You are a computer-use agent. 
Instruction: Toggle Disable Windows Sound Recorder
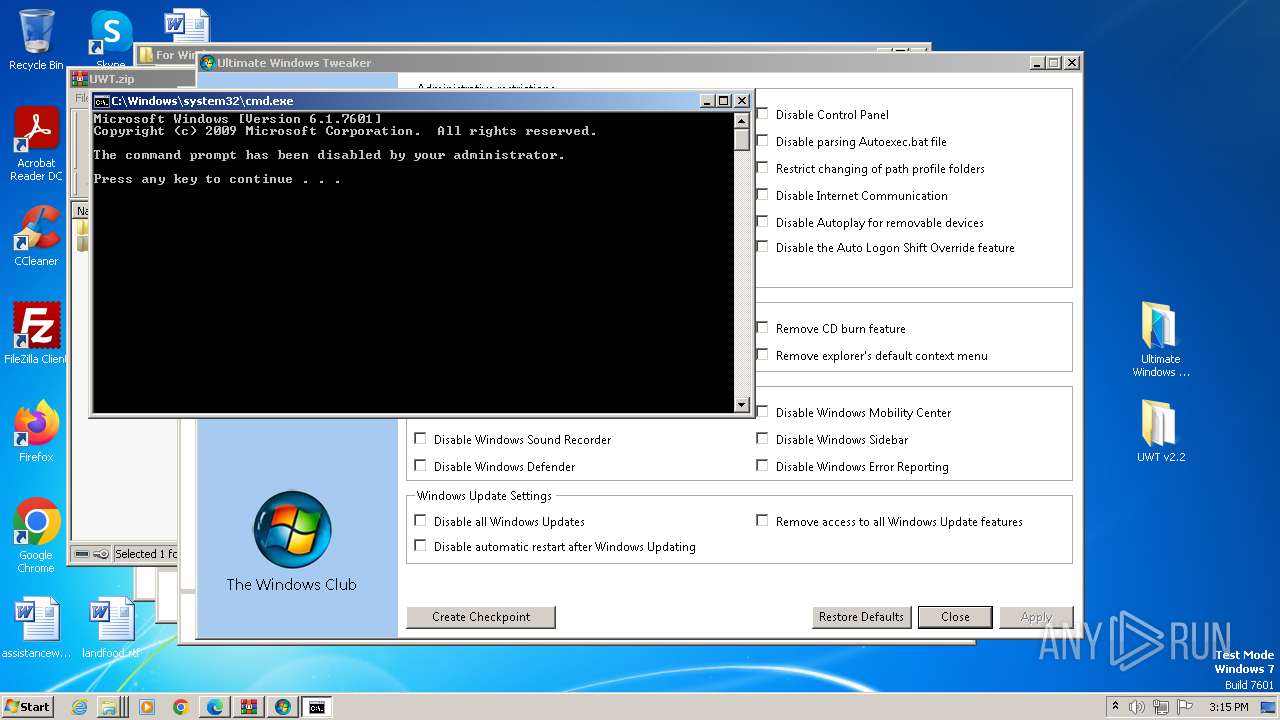[420, 439]
